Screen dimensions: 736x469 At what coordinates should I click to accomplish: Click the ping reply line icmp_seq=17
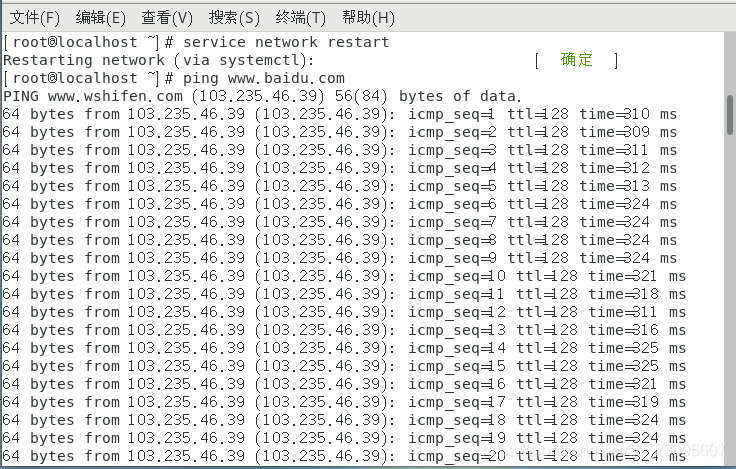pyautogui.click(x=345, y=402)
